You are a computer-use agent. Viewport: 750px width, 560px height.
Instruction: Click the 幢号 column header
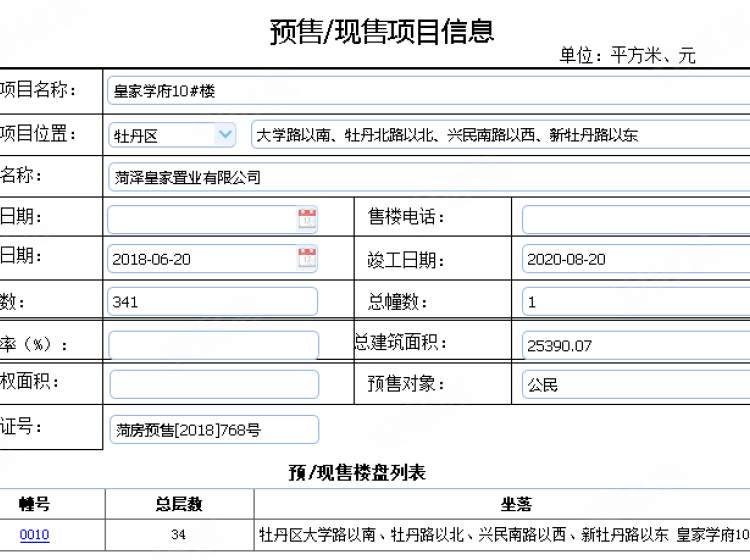(x=34, y=505)
